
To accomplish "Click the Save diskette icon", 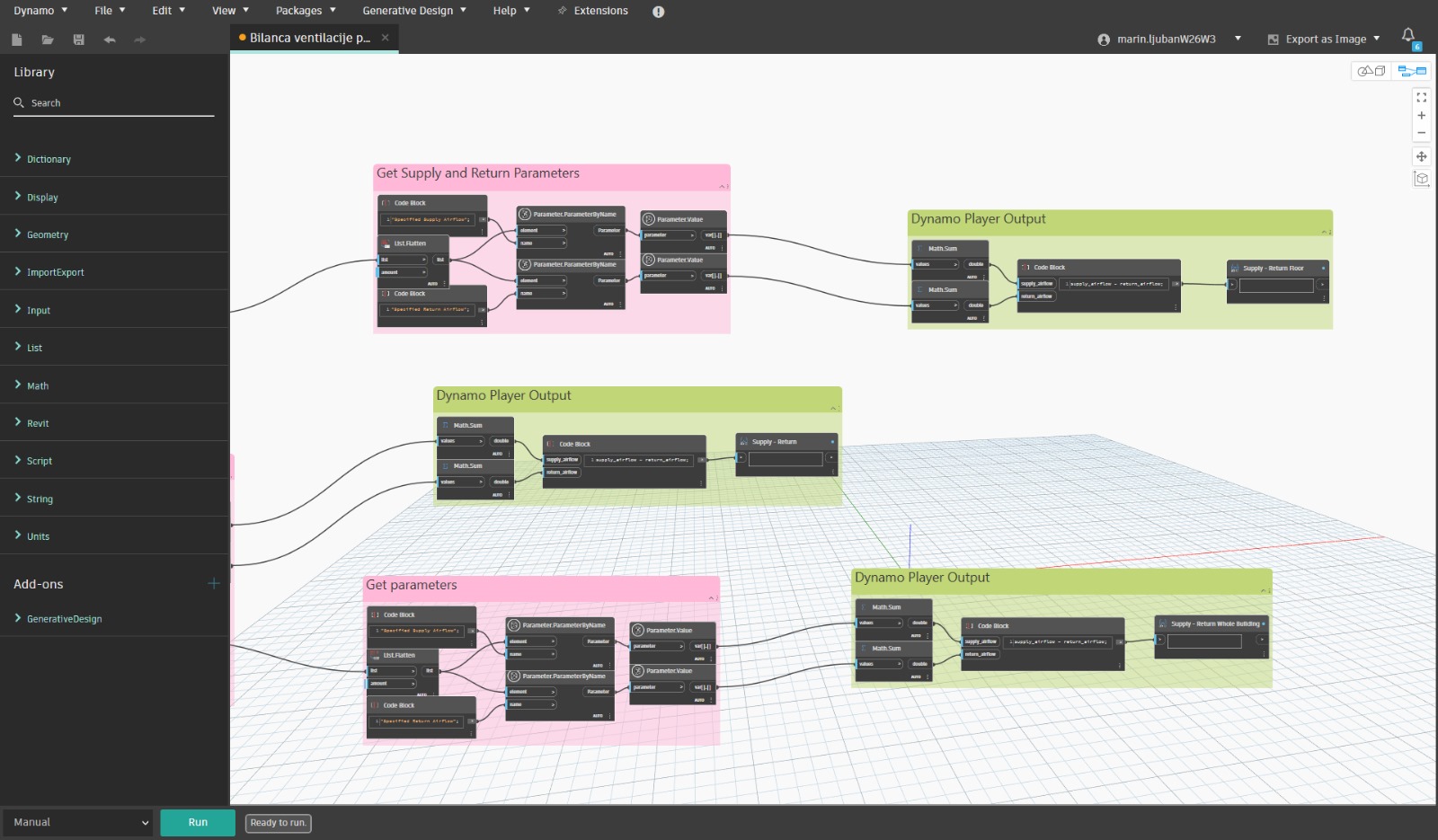I will tap(79, 40).
